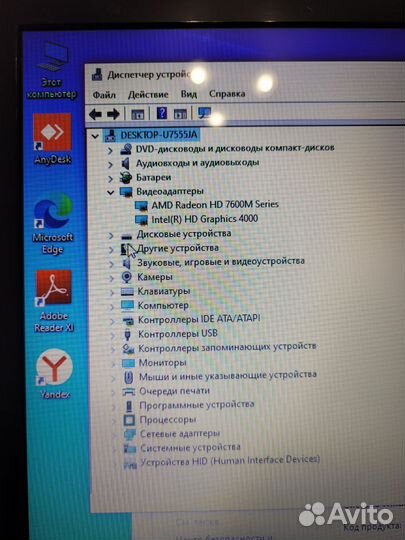Click the mouse icon beside Мыши
405x540 pixels.
coord(128,377)
